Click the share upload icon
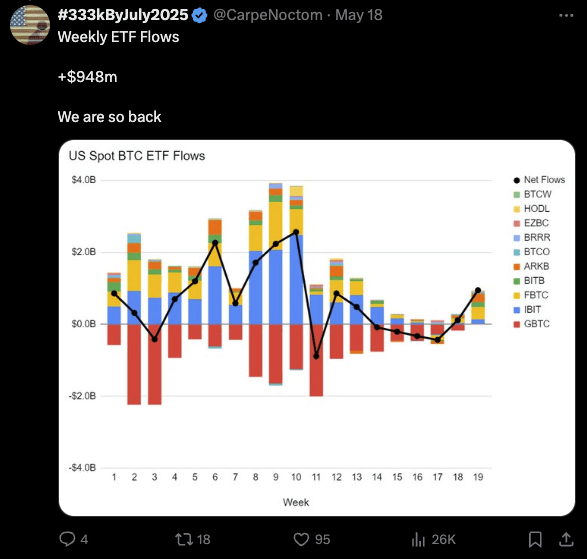This screenshot has height=559, width=587. 566,539
